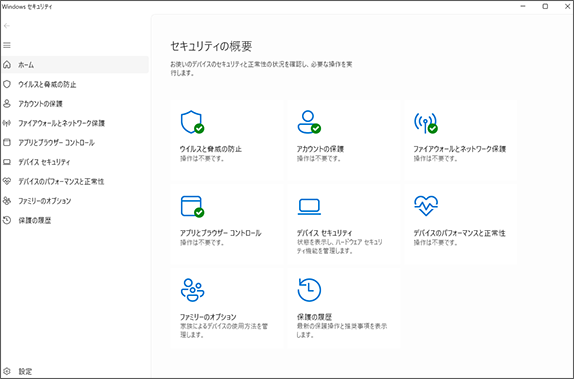Click the back arrow icon
This screenshot has height=379, width=574.
(7, 26)
